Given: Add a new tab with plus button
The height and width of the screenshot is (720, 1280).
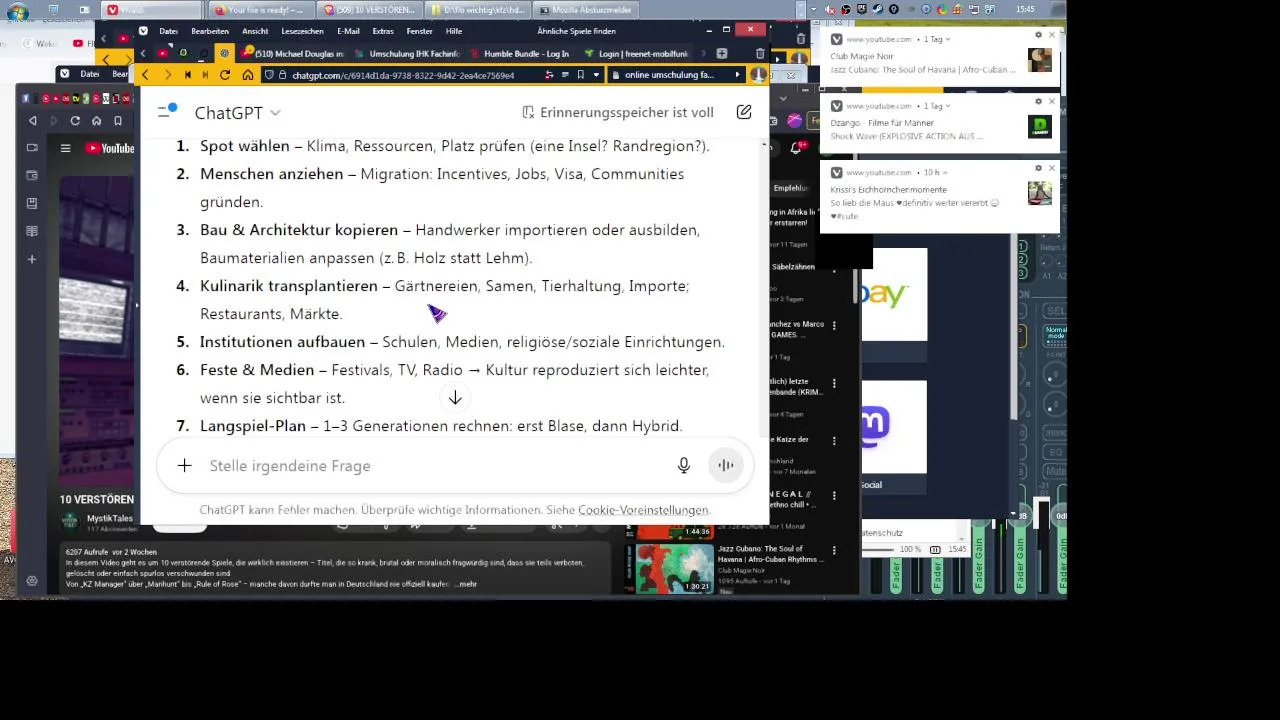Looking at the screenshot, I should click(x=722, y=54).
